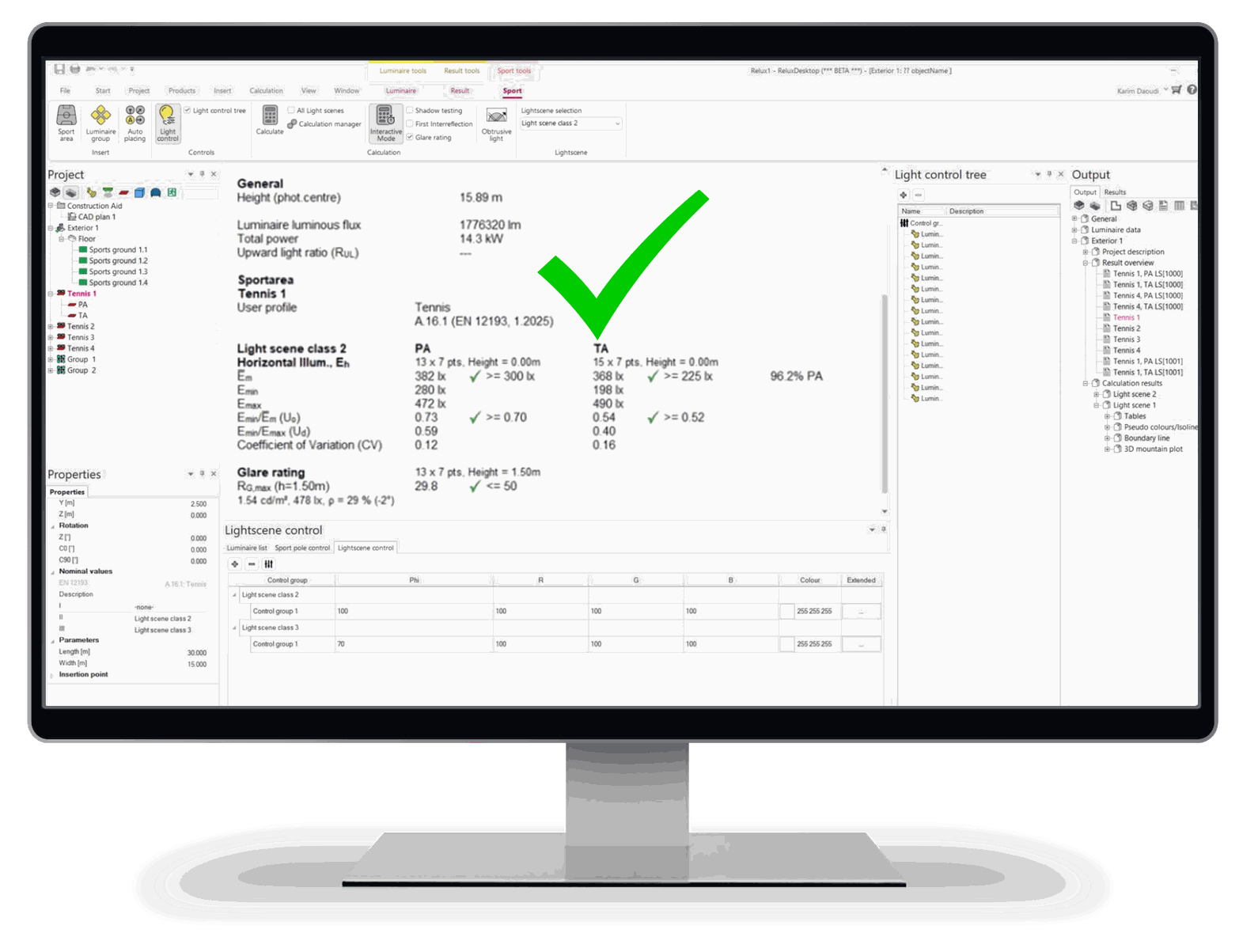The width and height of the screenshot is (1239, 952).
Task: Collapse Light scene class 3 row
Action: (234, 628)
